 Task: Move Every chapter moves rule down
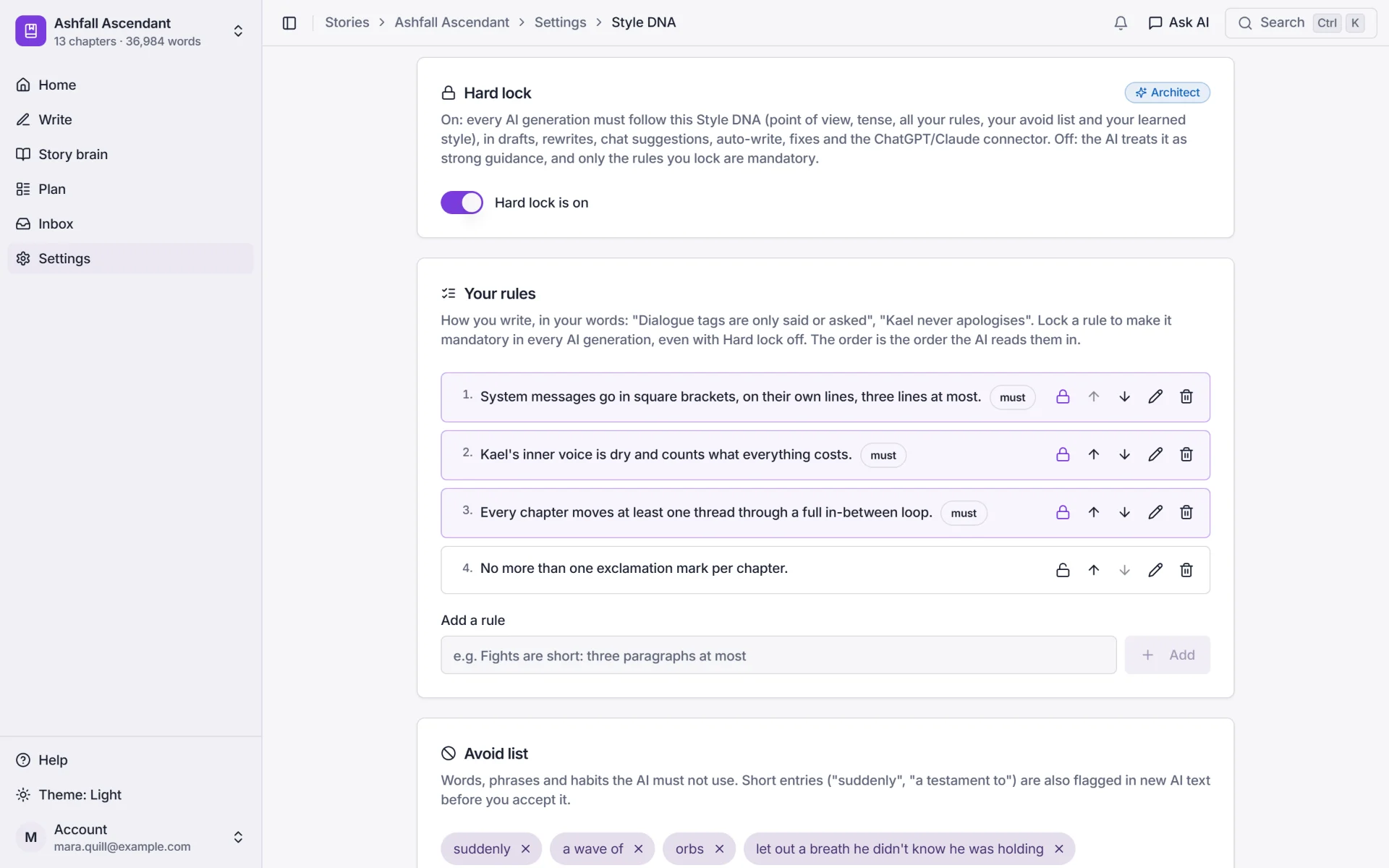tap(1124, 513)
